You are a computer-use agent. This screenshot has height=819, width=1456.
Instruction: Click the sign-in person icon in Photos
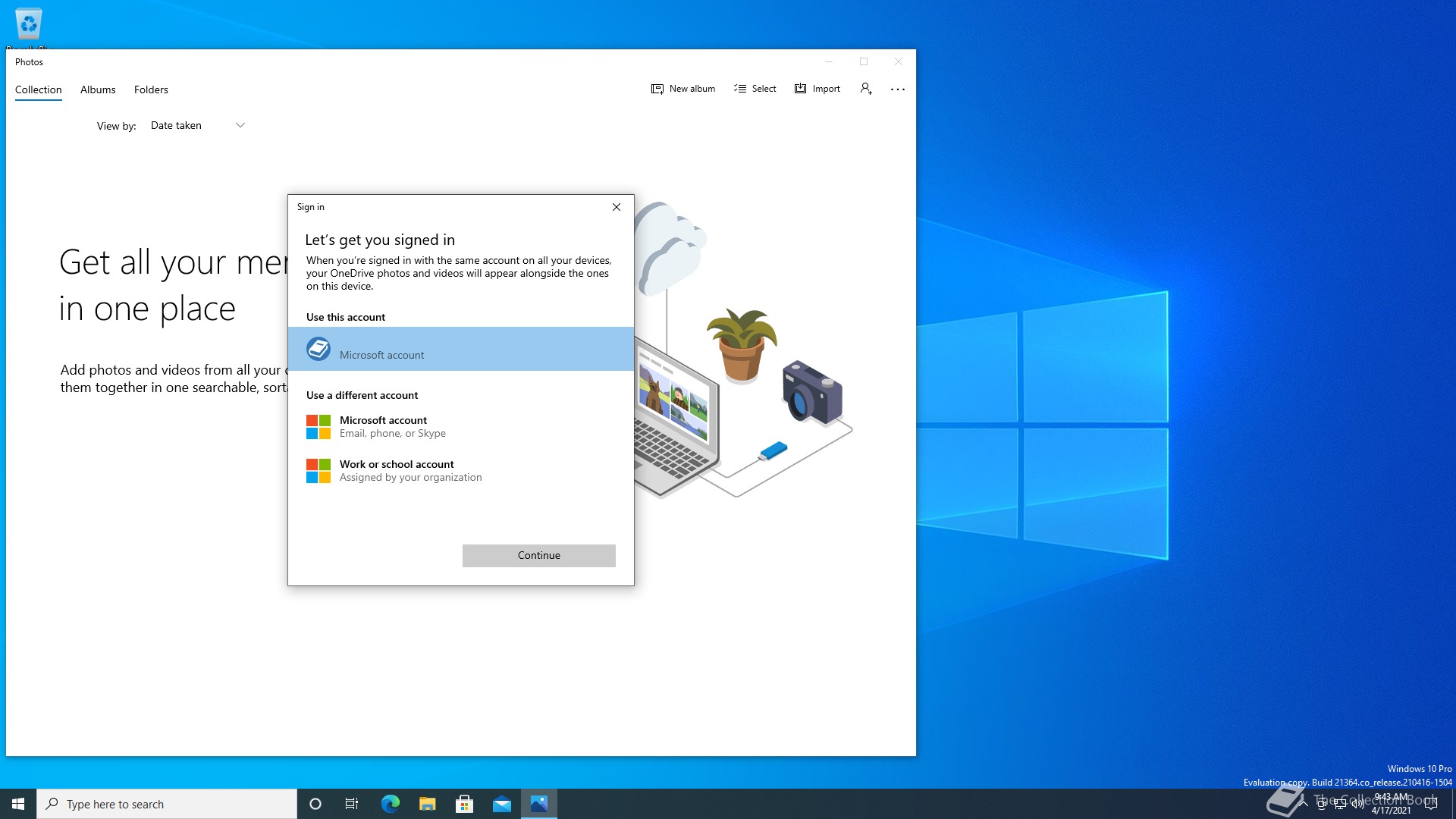click(x=866, y=89)
